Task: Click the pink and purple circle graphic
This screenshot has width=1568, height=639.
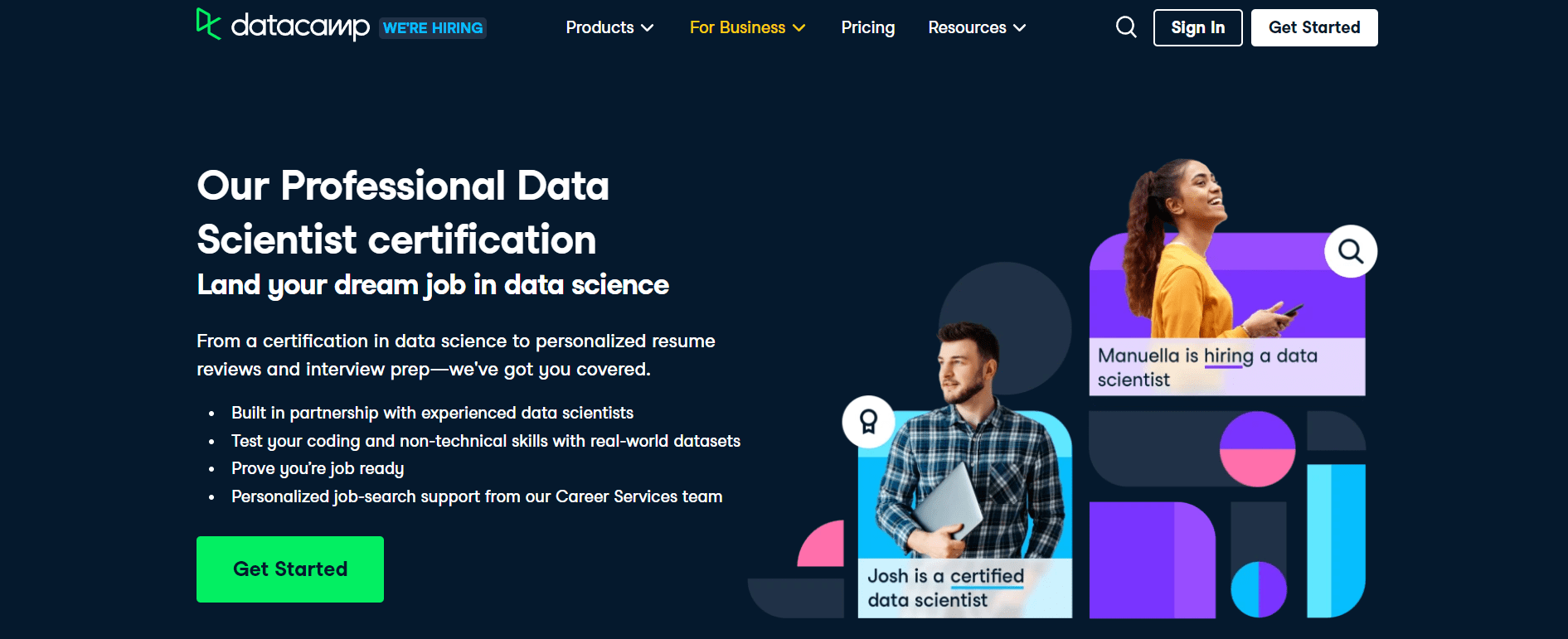Action: 1256,449
